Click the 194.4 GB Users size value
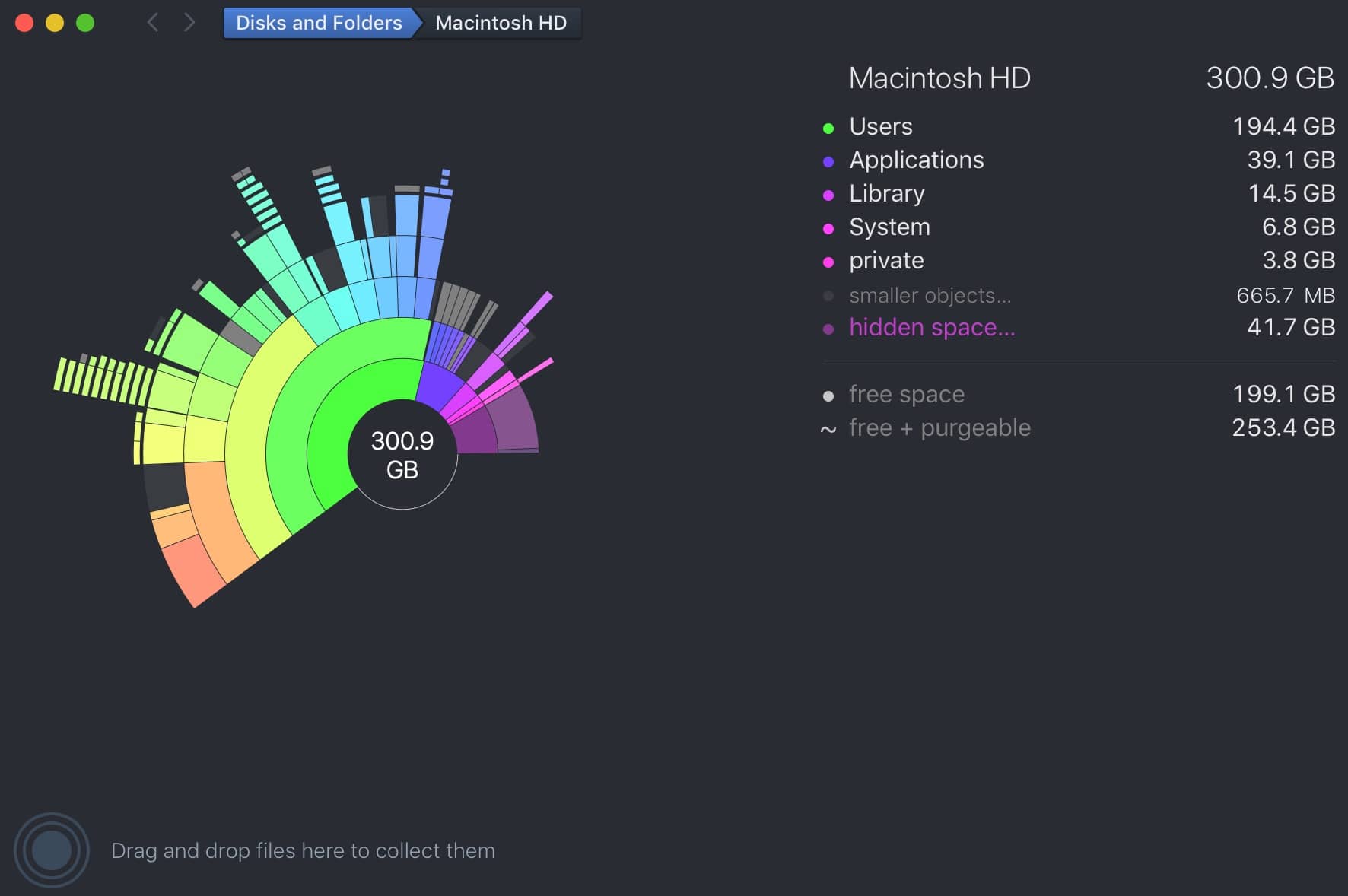The image size is (1348, 896). (1283, 126)
